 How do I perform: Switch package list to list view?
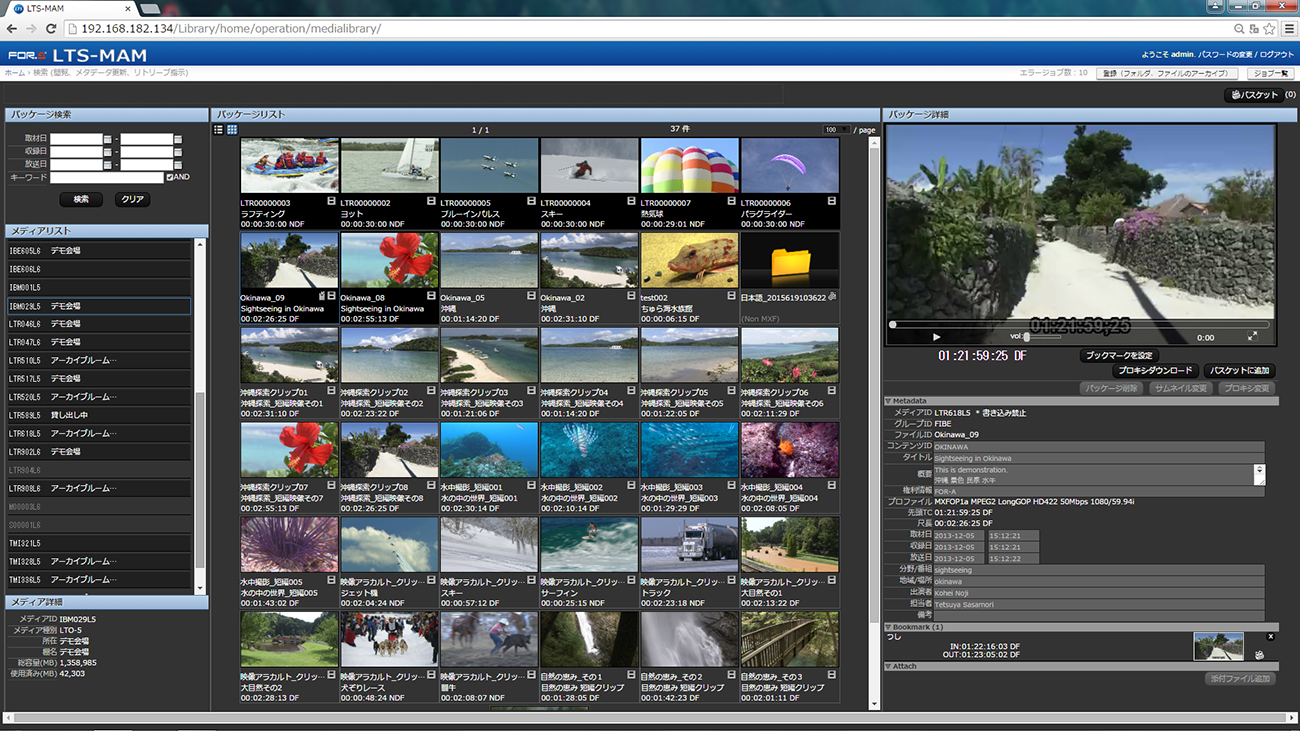coord(219,130)
